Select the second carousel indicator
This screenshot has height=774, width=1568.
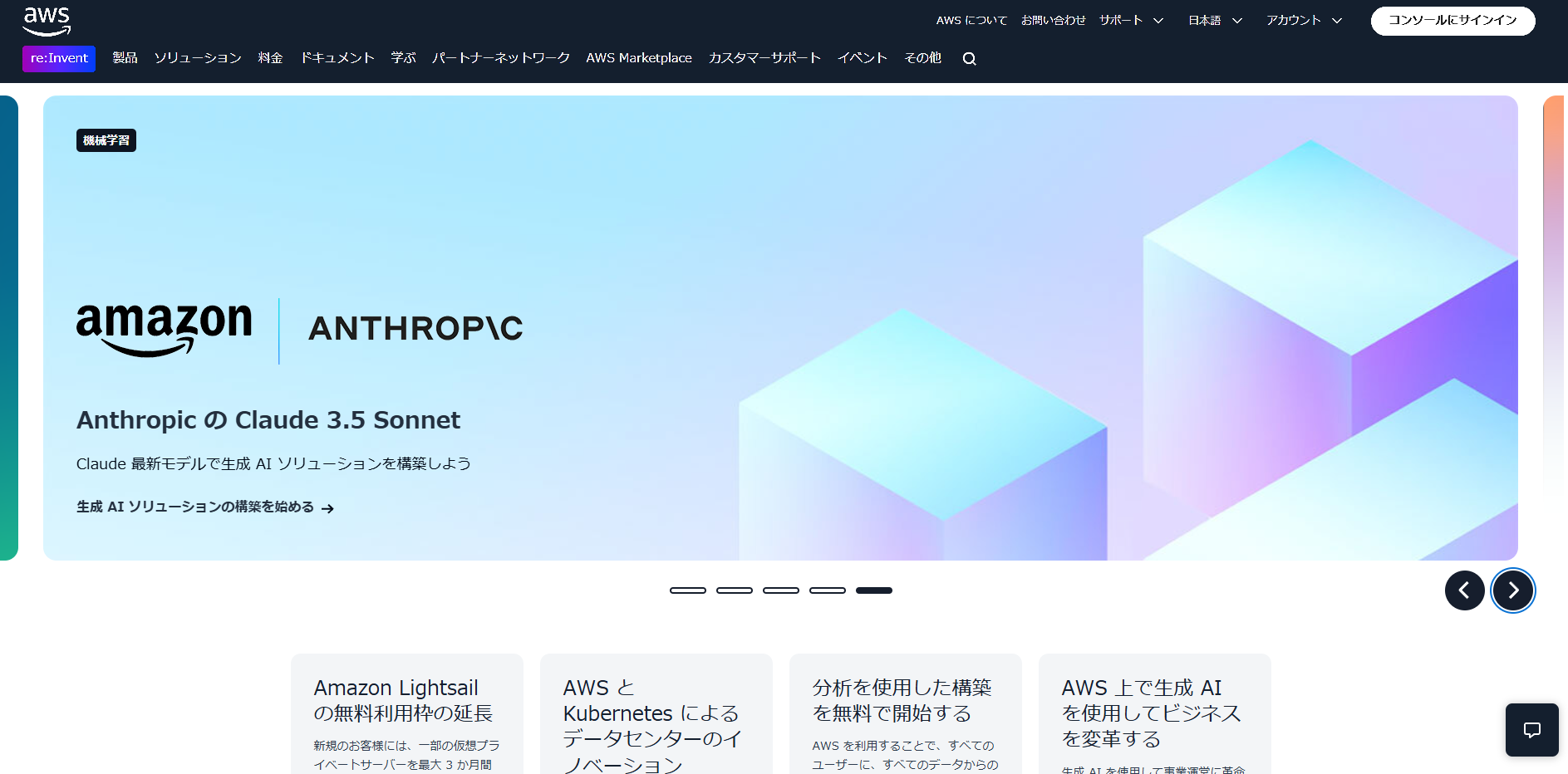point(735,590)
